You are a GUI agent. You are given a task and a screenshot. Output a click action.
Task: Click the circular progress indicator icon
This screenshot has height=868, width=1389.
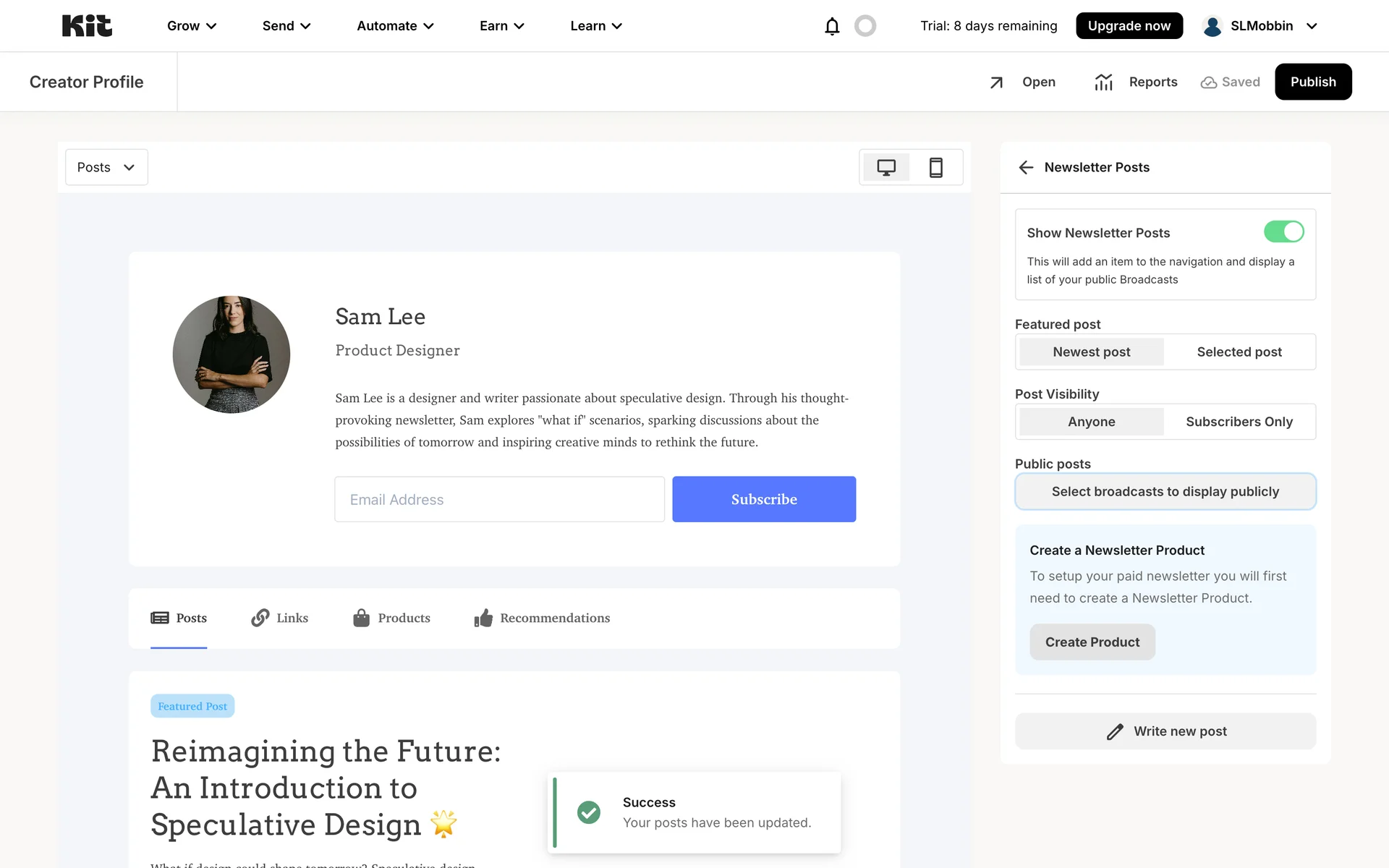click(x=865, y=26)
